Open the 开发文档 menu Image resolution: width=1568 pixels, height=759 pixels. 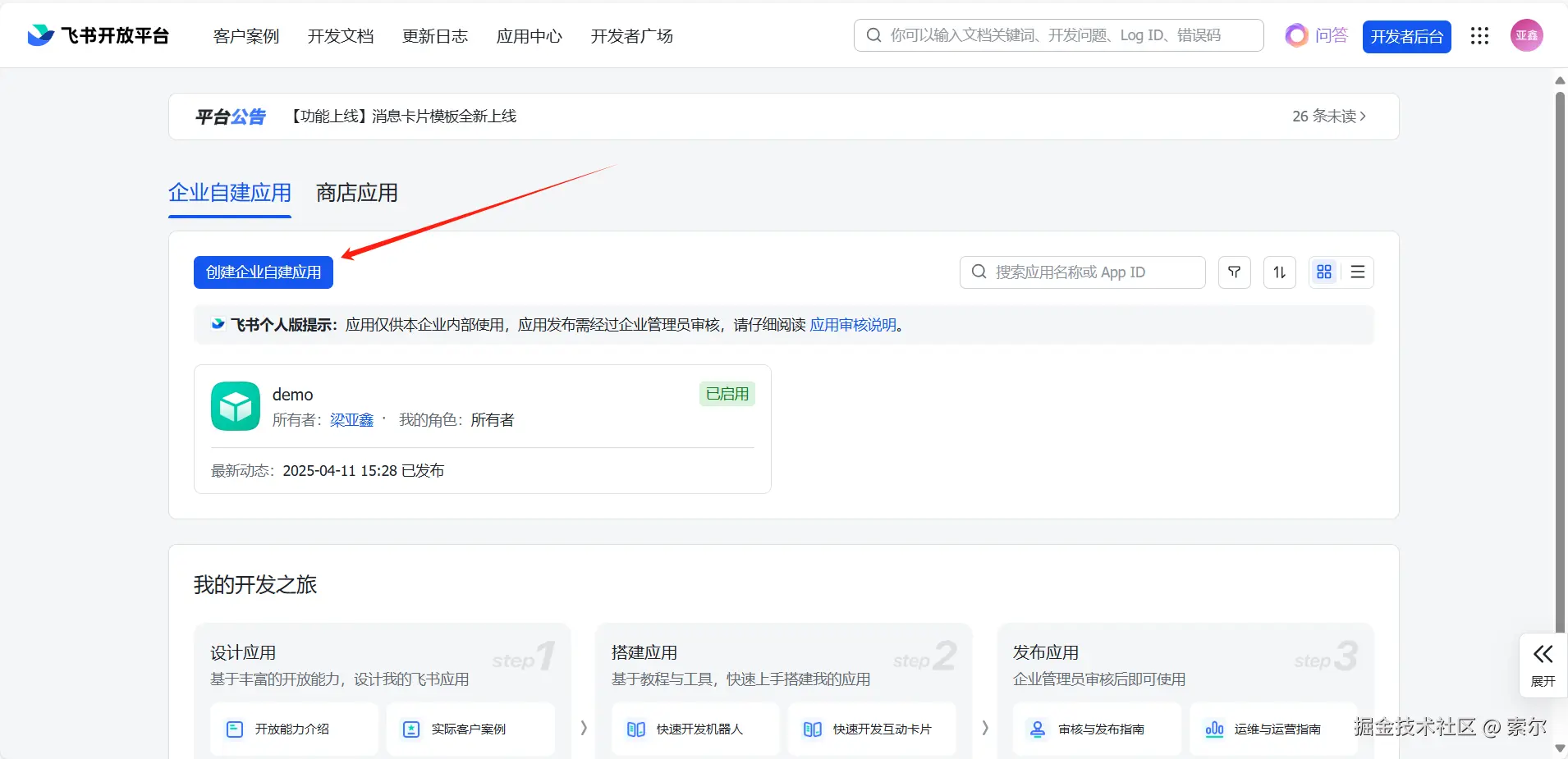[x=341, y=36]
